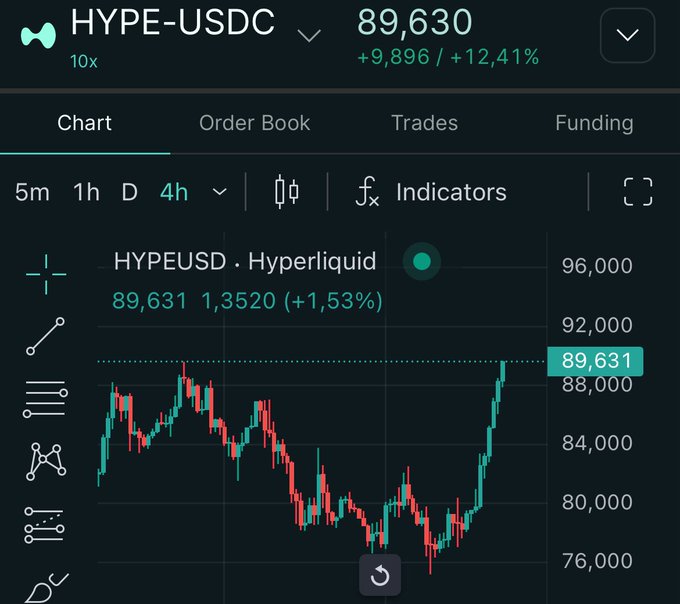Open the candlestick chart type selector
This screenshot has height=604, width=680.
click(x=287, y=192)
